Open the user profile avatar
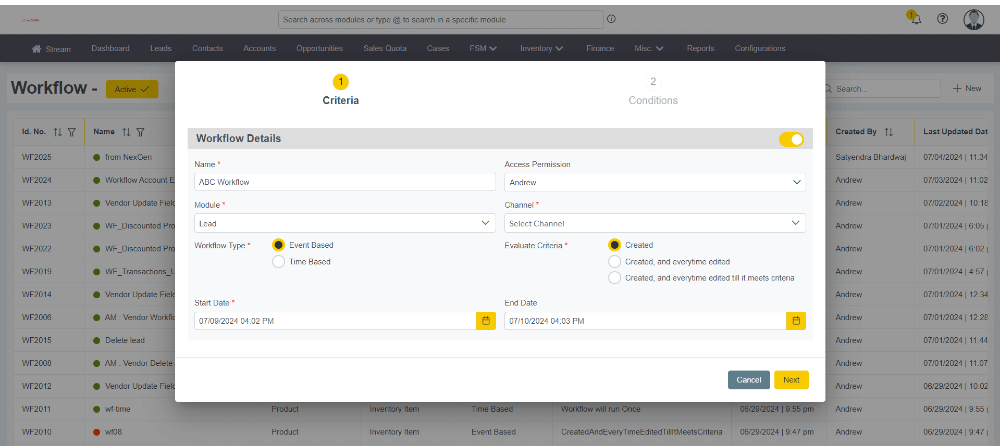The height and width of the screenshot is (446, 1000). [974, 19]
